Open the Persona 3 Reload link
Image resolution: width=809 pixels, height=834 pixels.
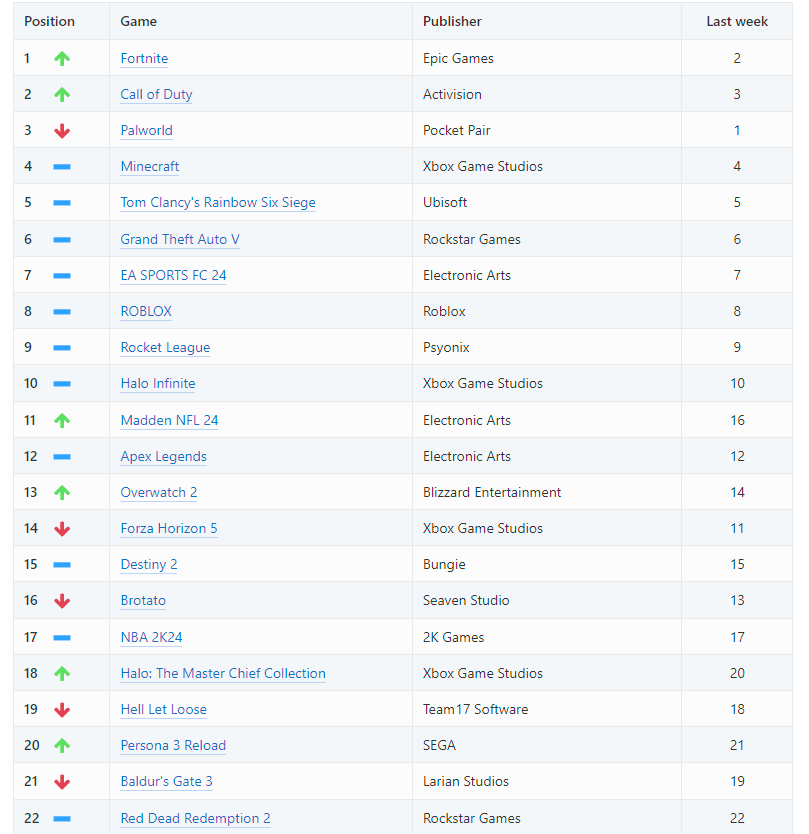click(x=173, y=746)
